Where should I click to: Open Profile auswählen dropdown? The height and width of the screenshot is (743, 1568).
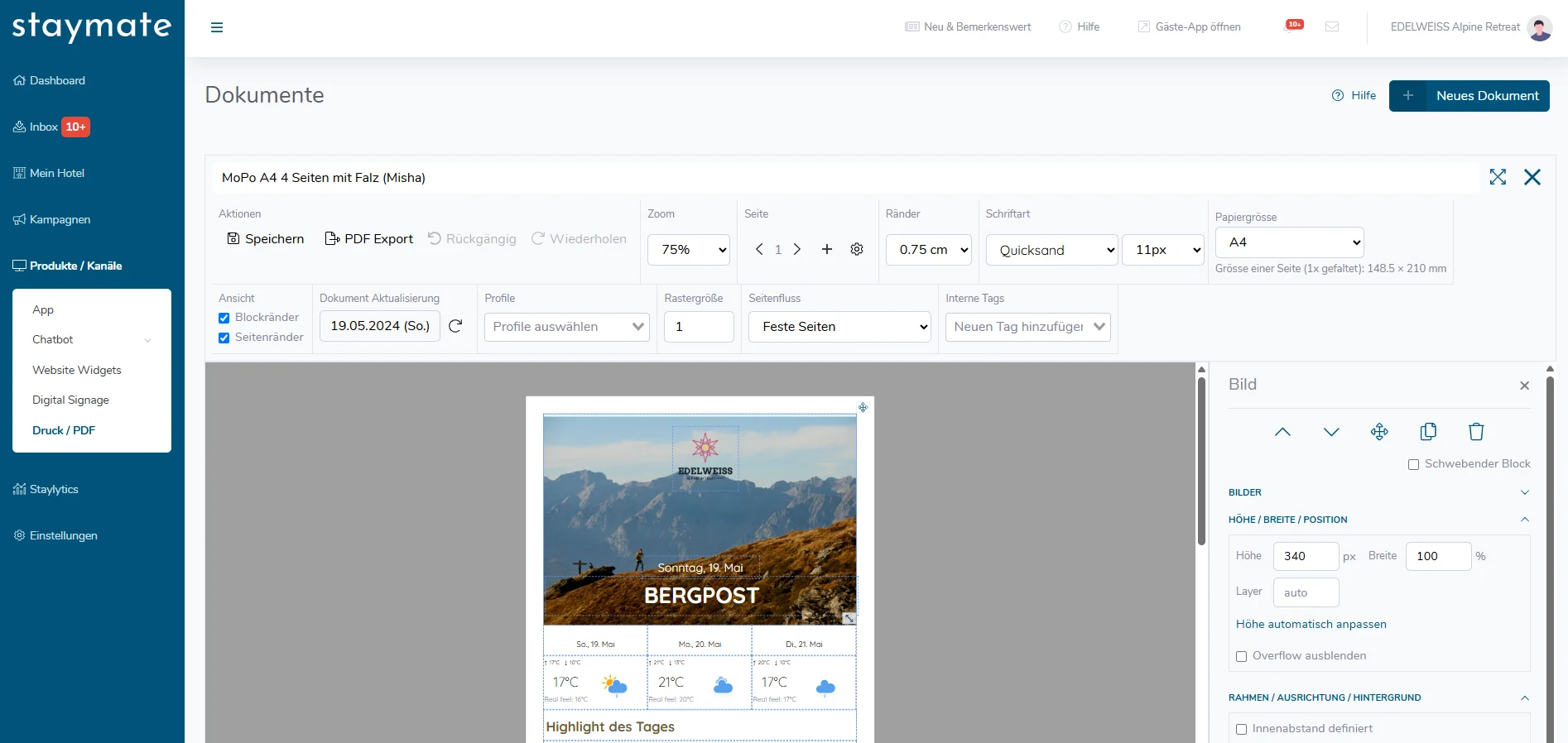567,327
